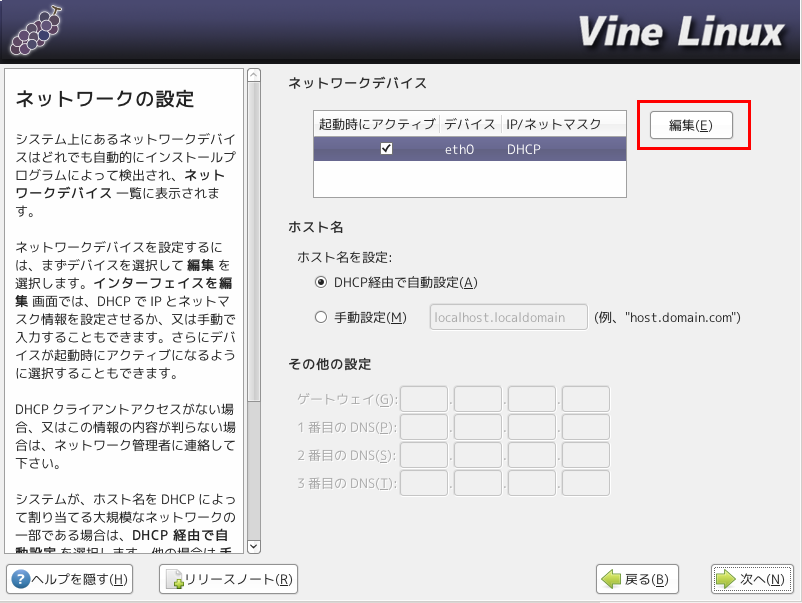Click the 編集(E) button
This screenshot has height=603, width=802.
point(691,125)
